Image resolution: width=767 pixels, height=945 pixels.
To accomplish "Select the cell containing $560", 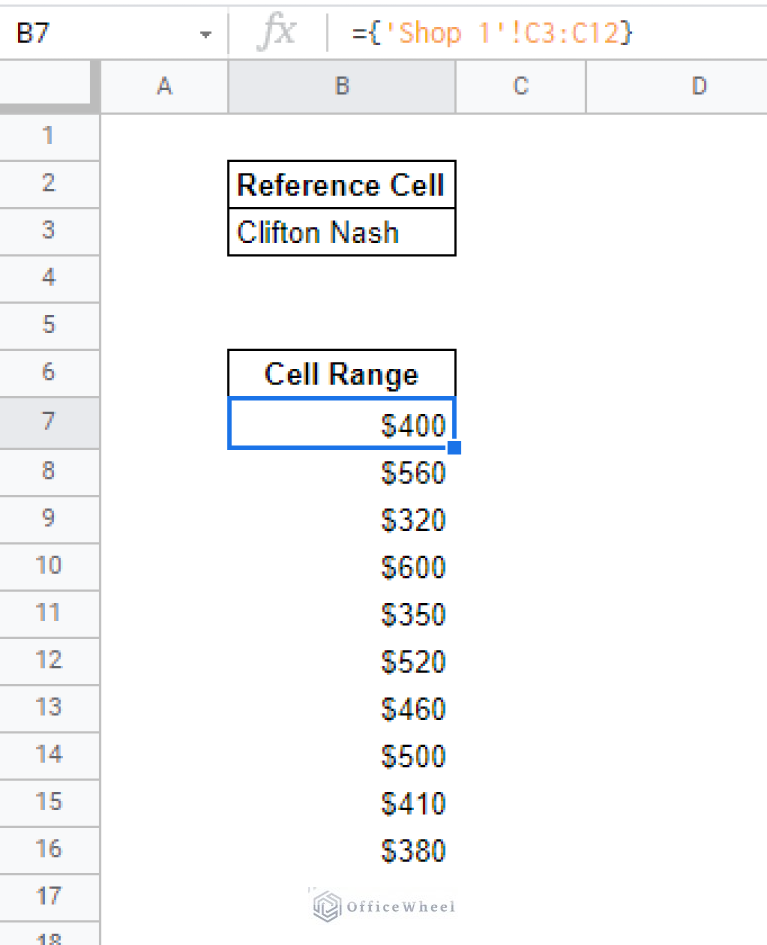I will point(341,473).
